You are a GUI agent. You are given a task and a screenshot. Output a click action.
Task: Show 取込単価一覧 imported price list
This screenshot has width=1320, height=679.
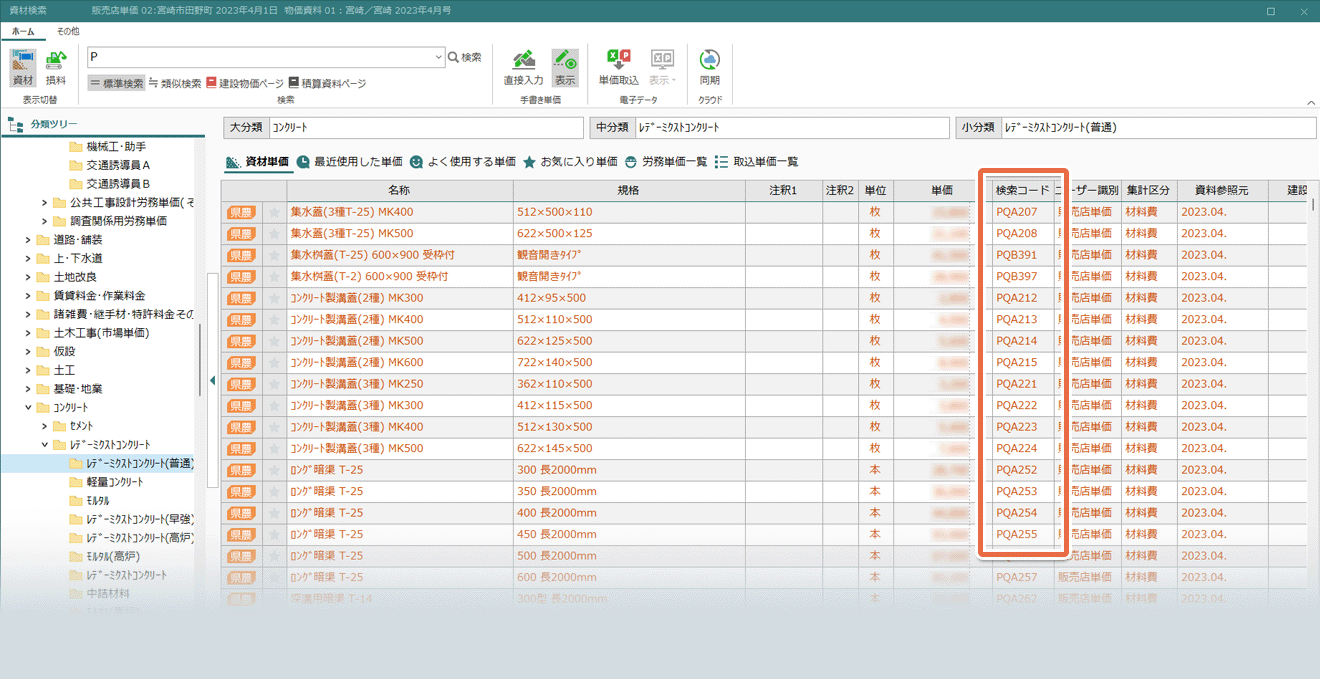[756, 162]
